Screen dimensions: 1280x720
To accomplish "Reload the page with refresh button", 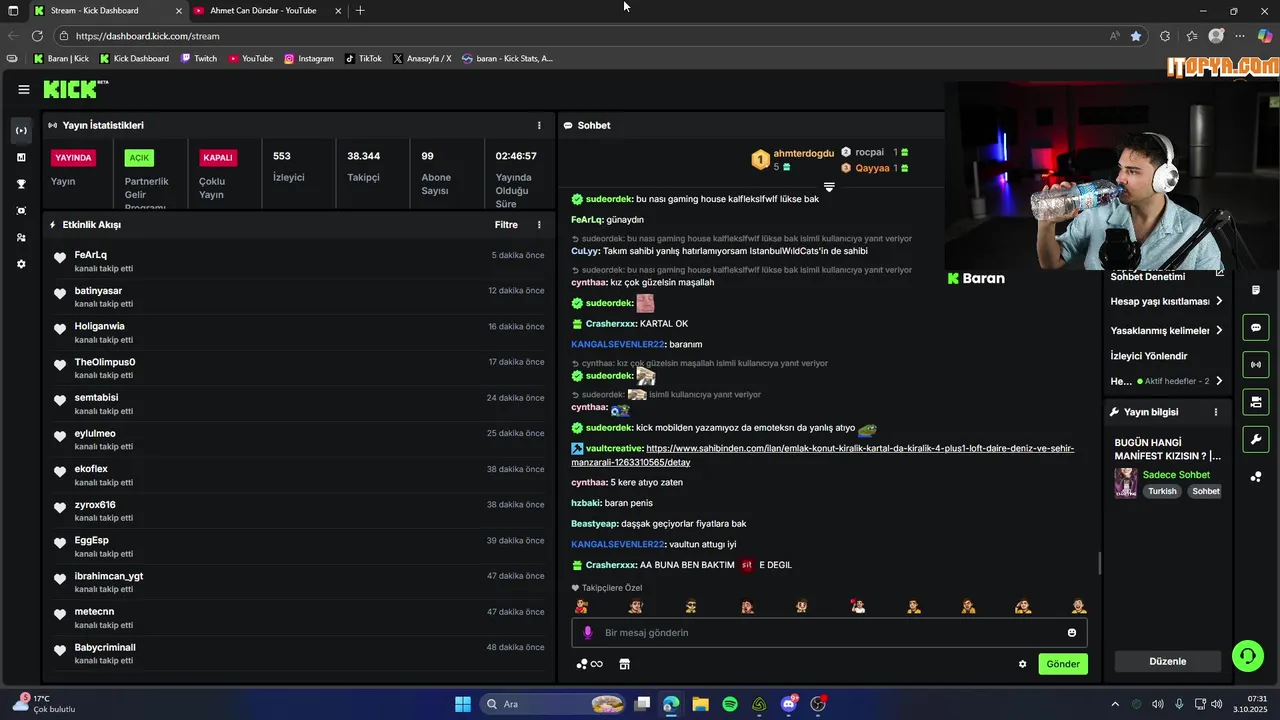I will pos(37,36).
